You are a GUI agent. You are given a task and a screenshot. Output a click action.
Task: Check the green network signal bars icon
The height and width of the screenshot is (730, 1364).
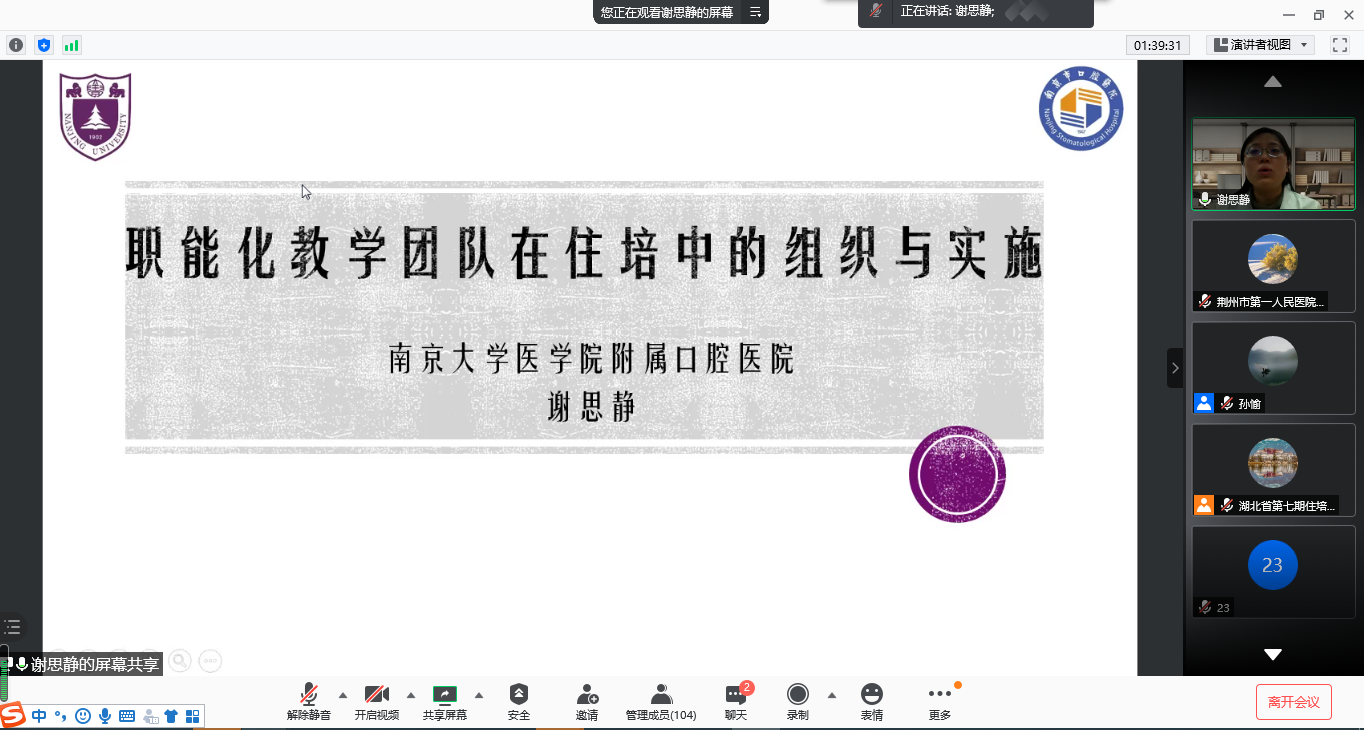pyautogui.click(x=71, y=45)
